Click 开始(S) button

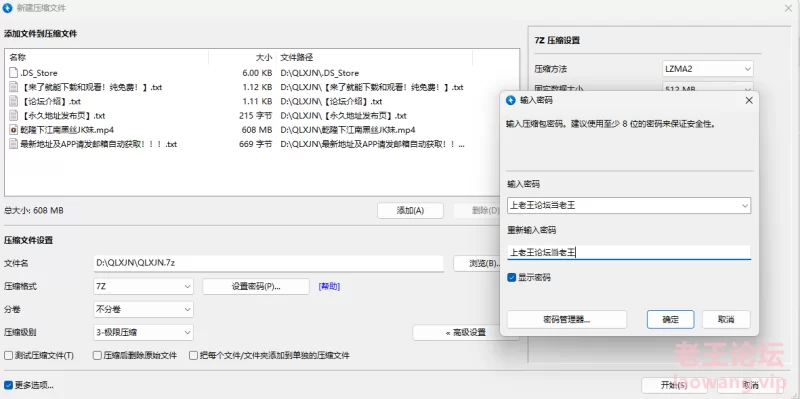point(674,385)
